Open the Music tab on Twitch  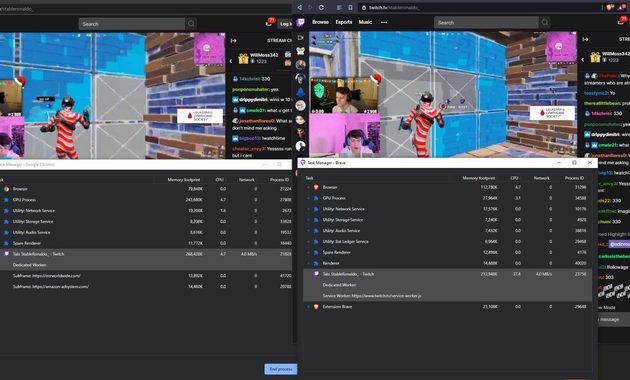pyautogui.click(x=365, y=22)
